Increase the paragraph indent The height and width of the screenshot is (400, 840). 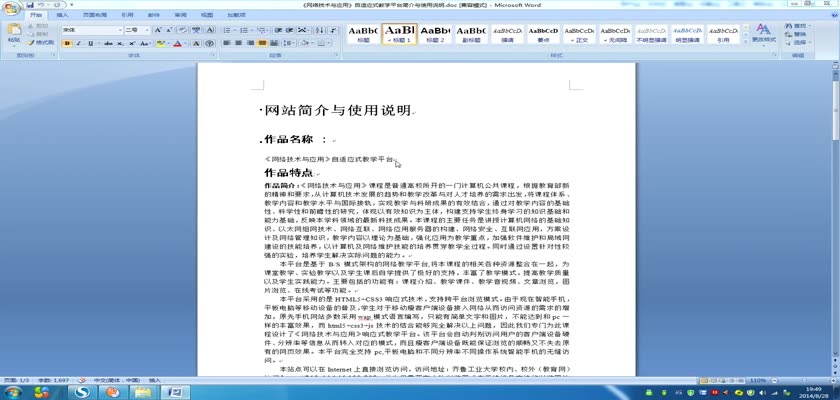pyautogui.click(x=290, y=30)
